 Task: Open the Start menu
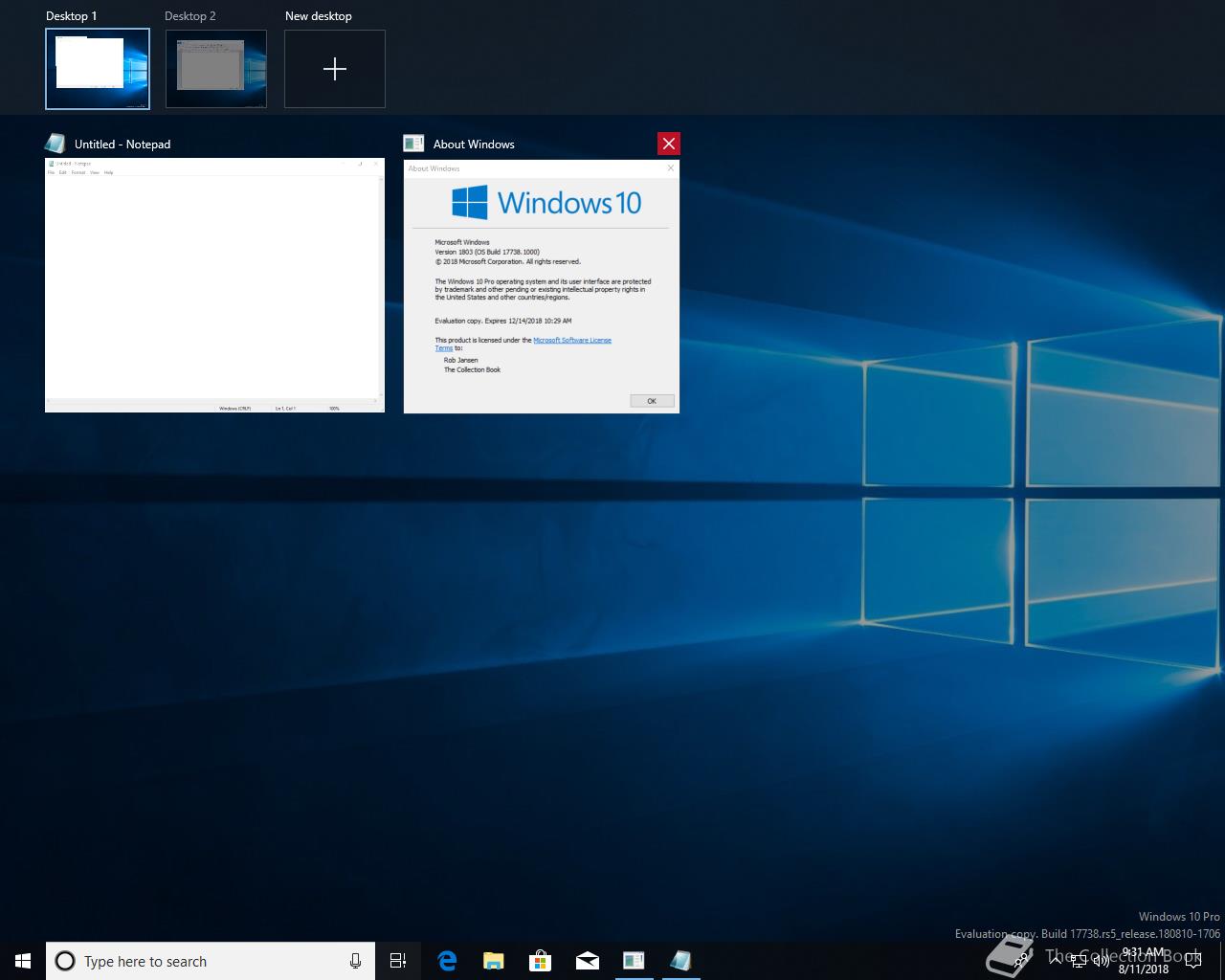coord(23,961)
